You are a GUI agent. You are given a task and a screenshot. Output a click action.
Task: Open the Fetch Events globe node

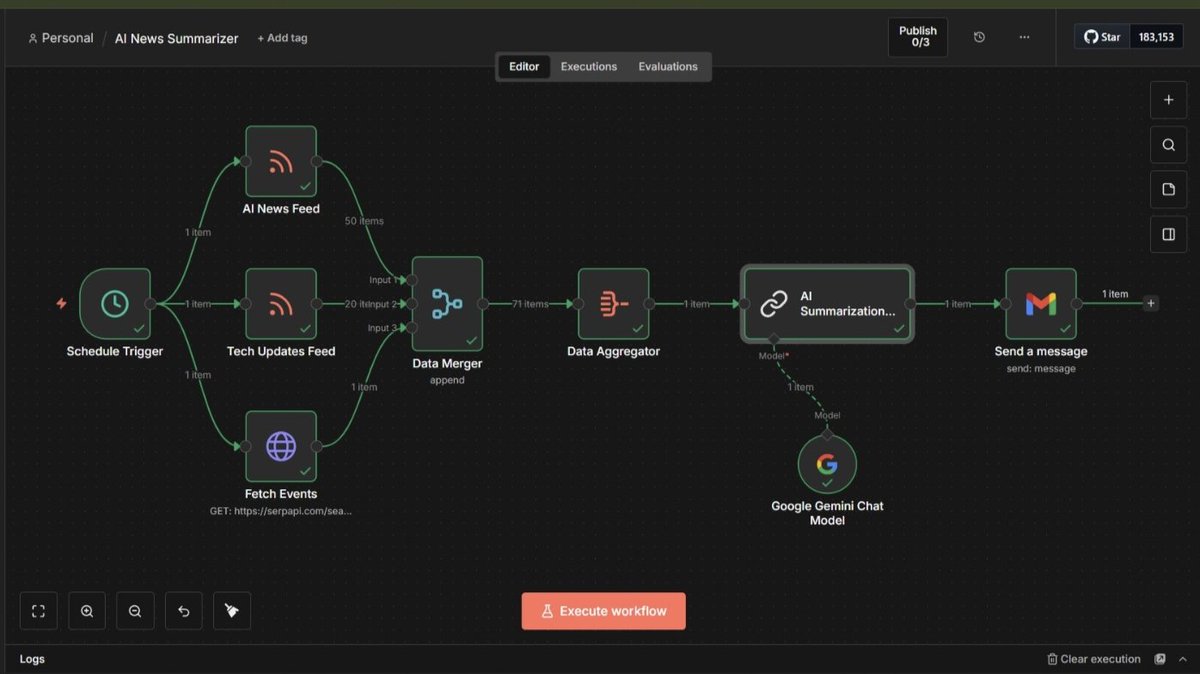pos(281,446)
